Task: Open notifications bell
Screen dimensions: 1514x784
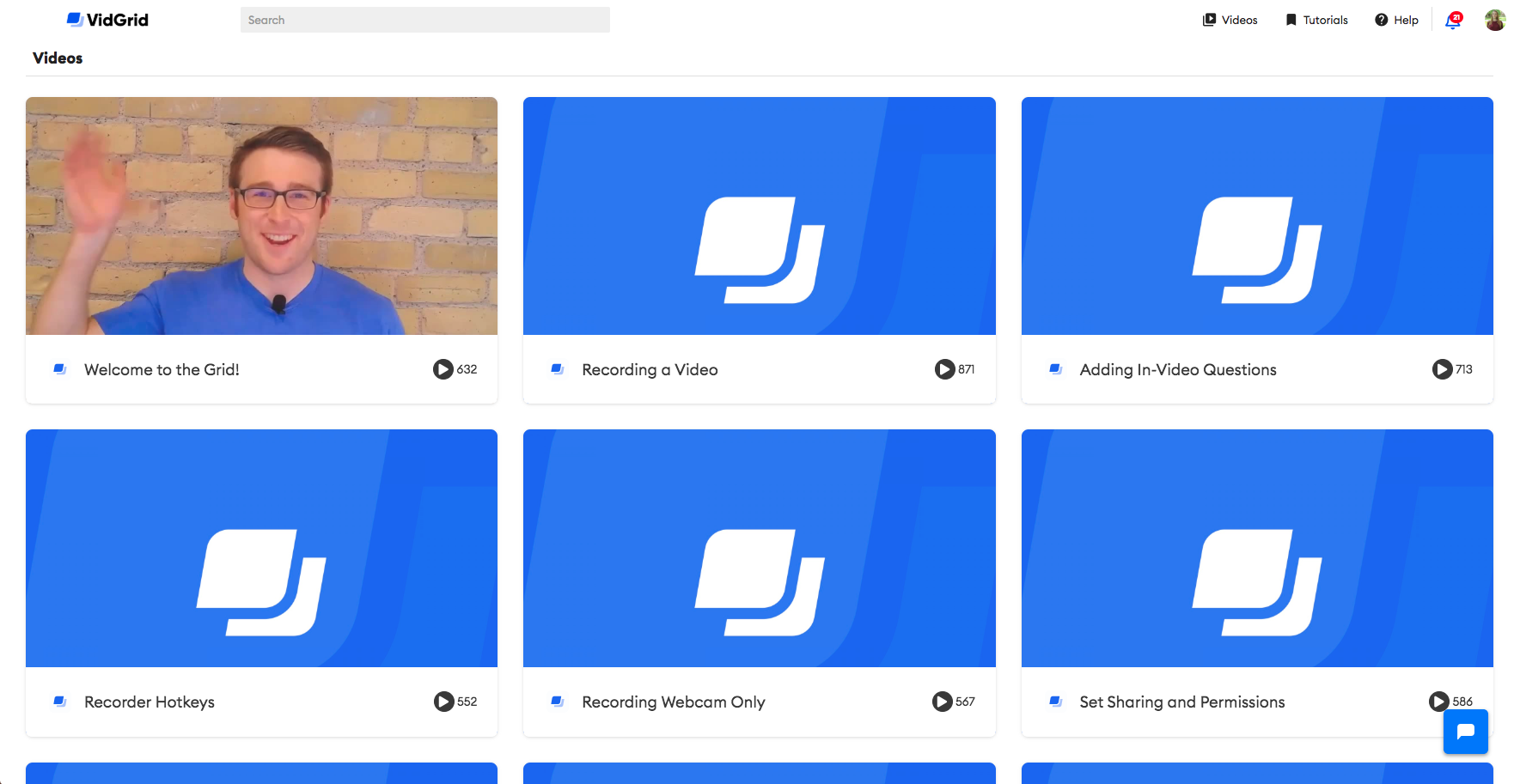Action: tap(1453, 21)
